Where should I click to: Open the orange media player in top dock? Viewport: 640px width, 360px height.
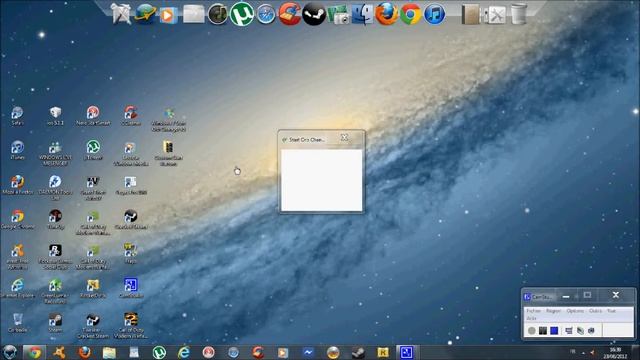[168, 15]
